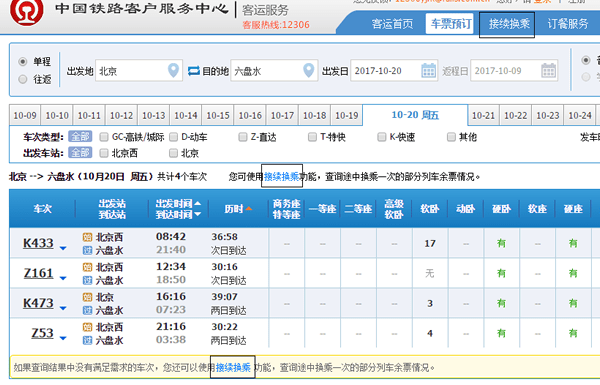
Task: Open the 车票预订 nav tab
Action: click(450, 24)
